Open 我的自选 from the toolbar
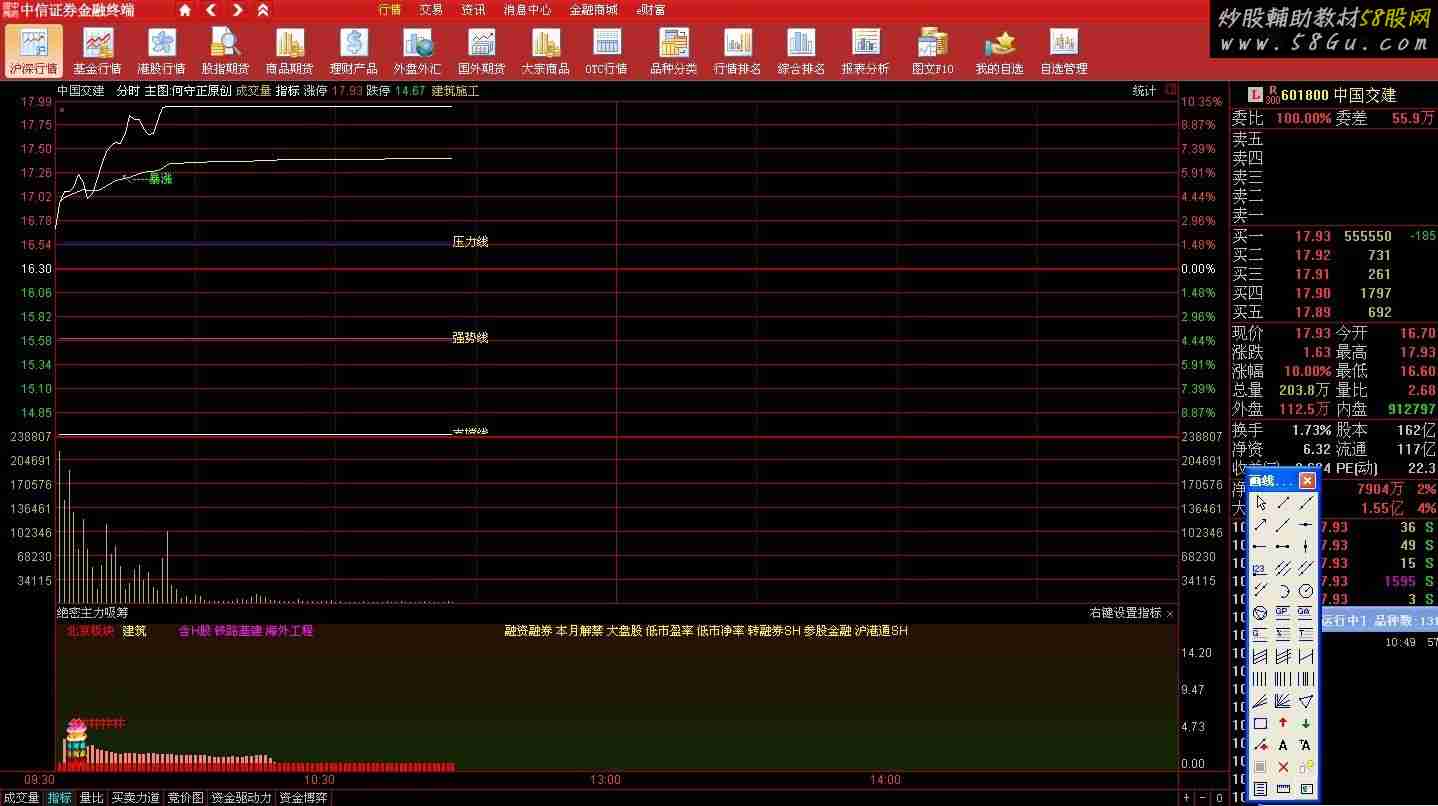The image size is (1438, 806). click(1000, 51)
